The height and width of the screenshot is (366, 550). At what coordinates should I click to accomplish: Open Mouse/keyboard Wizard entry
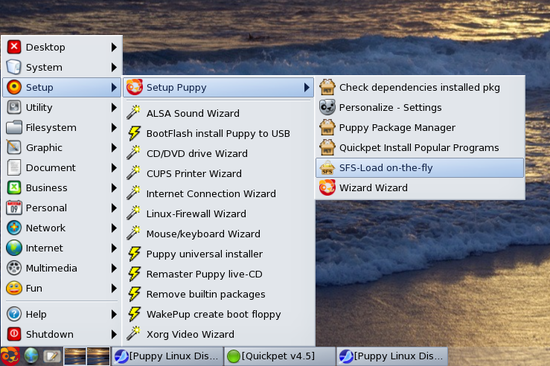[217, 234]
